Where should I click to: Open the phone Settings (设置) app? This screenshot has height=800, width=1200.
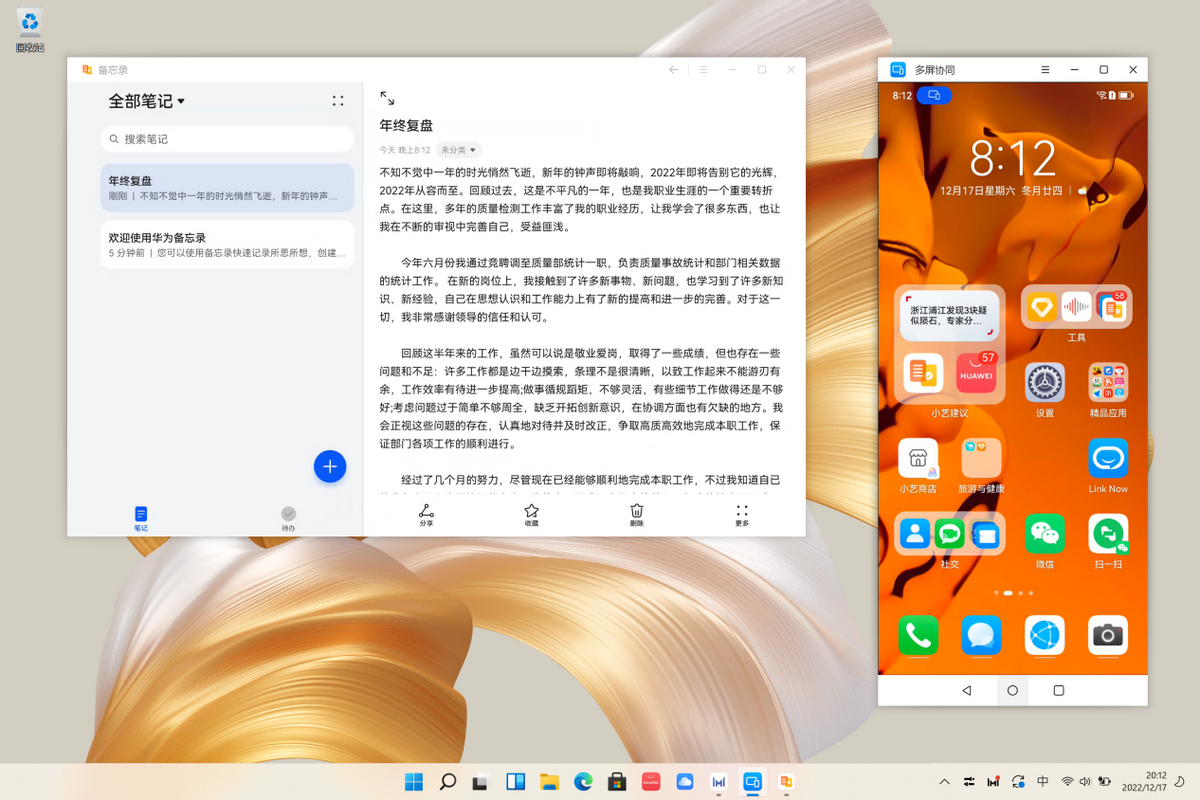pos(1045,389)
